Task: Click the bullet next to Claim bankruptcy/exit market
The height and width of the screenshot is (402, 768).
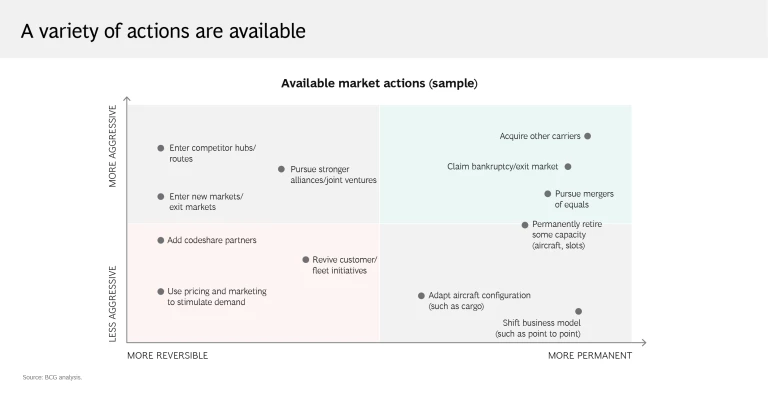Action: 568,167
